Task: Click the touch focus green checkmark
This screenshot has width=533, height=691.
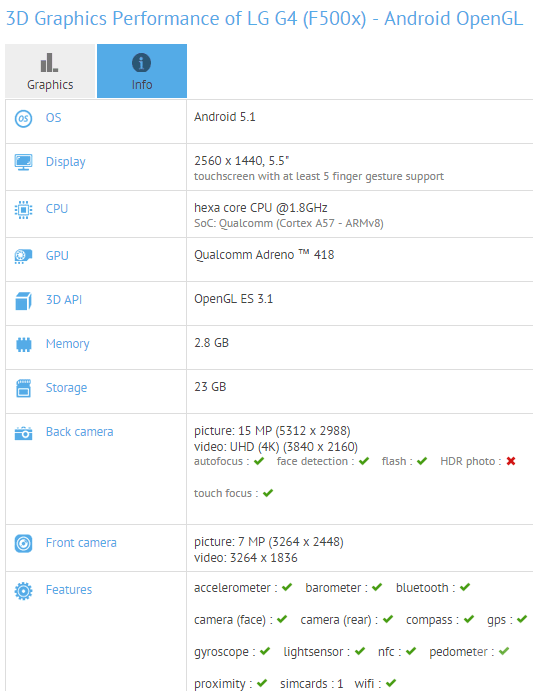Action: click(268, 493)
